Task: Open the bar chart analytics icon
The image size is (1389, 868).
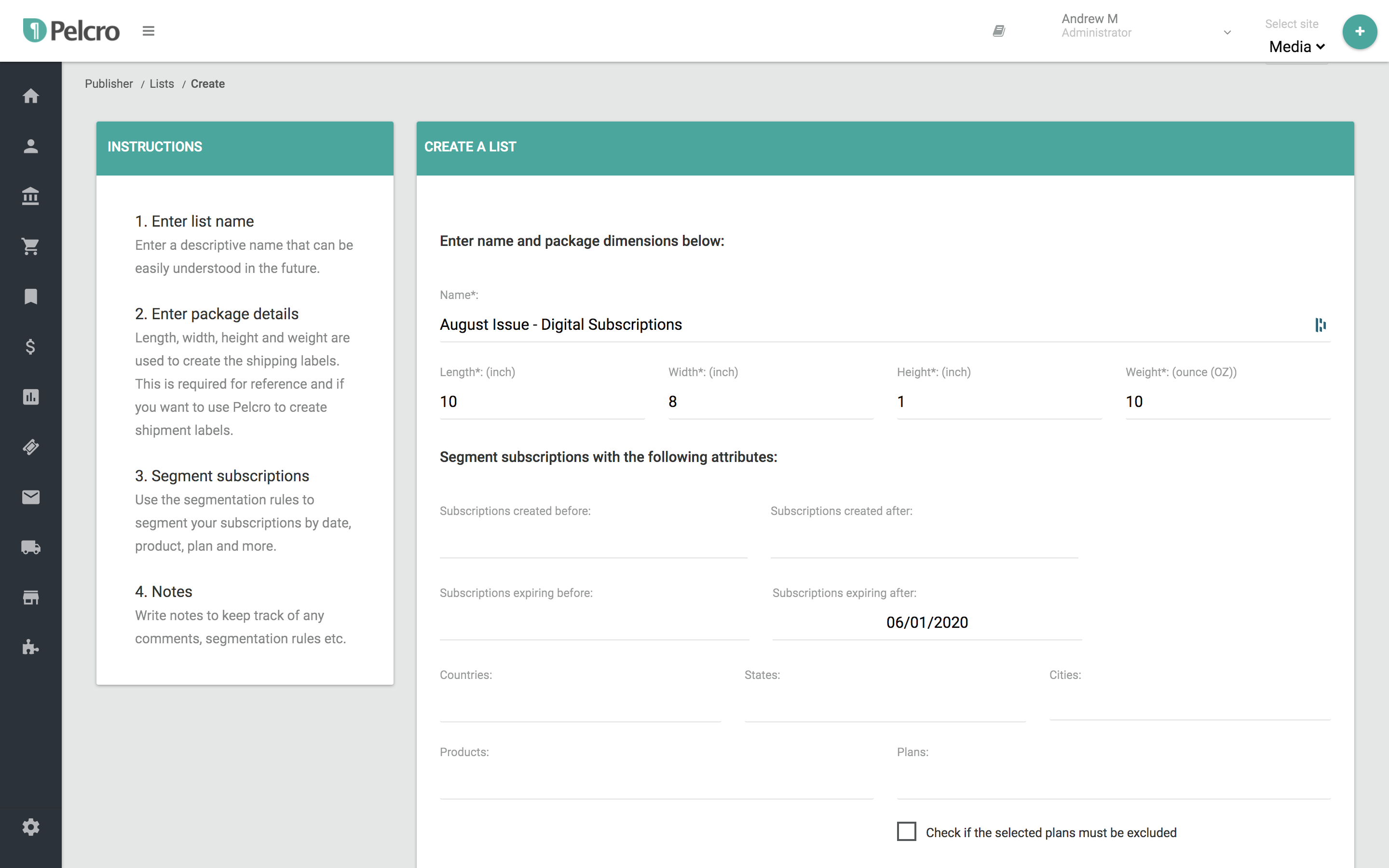Action: [30, 397]
